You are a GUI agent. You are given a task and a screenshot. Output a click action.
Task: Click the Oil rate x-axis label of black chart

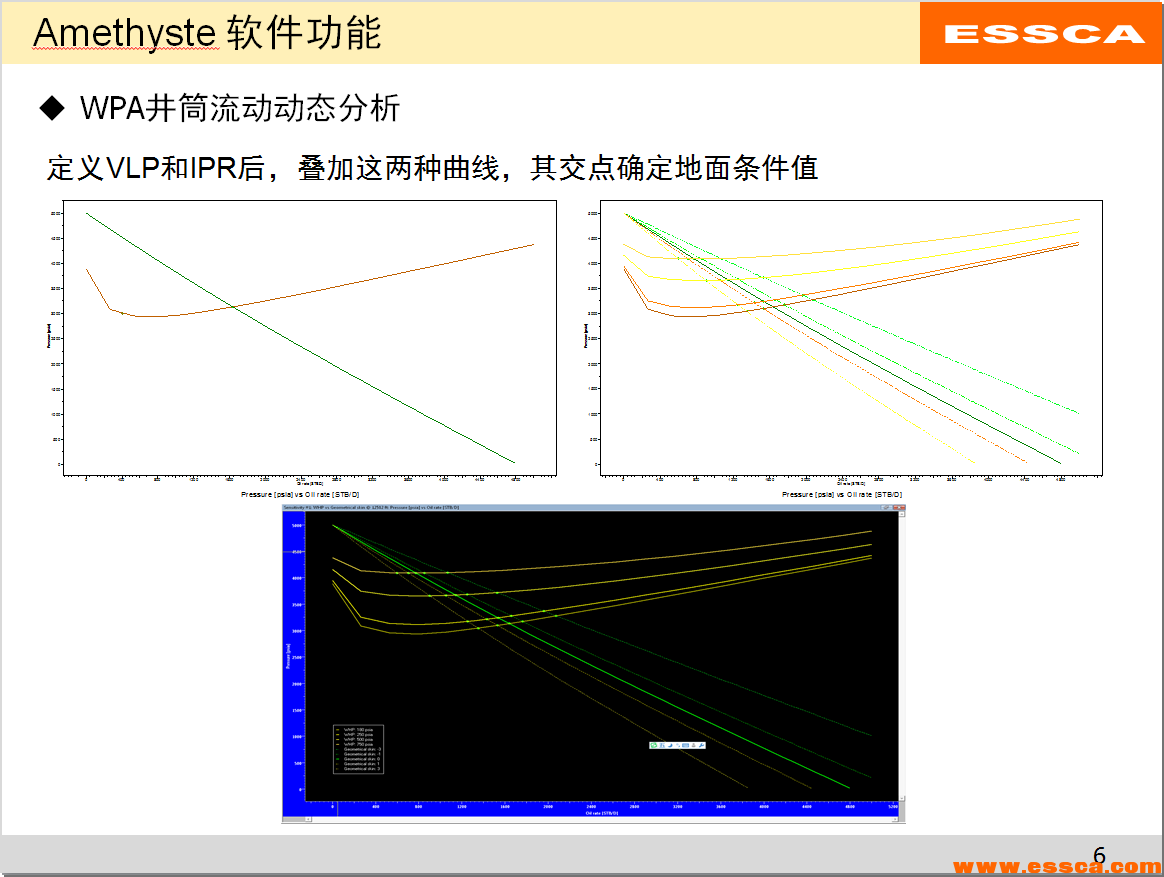(601, 813)
